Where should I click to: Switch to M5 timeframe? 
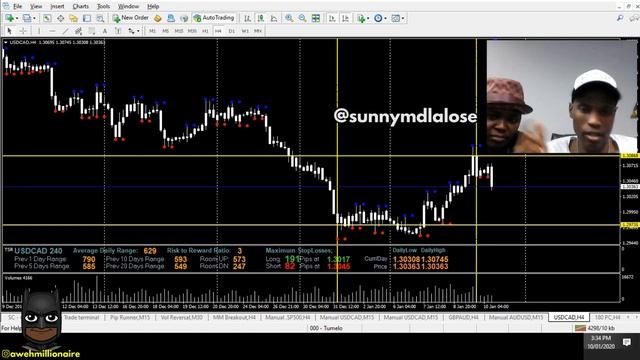pyautogui.click(x=165, y=31)
